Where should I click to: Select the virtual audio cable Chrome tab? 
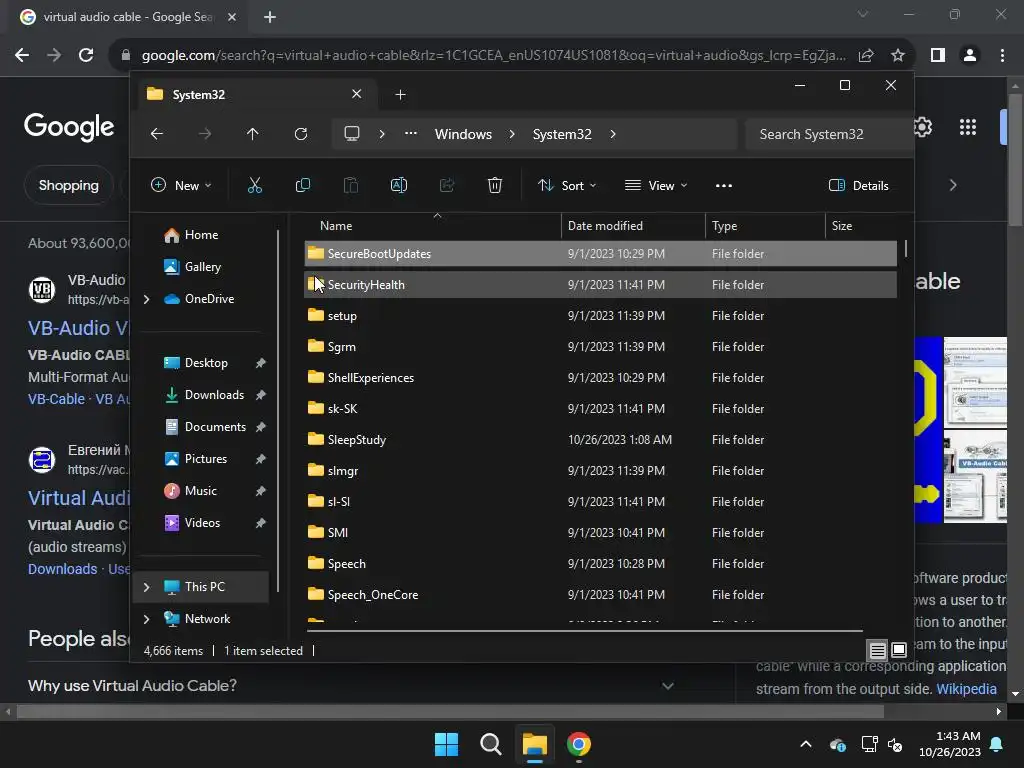(128, 17)
